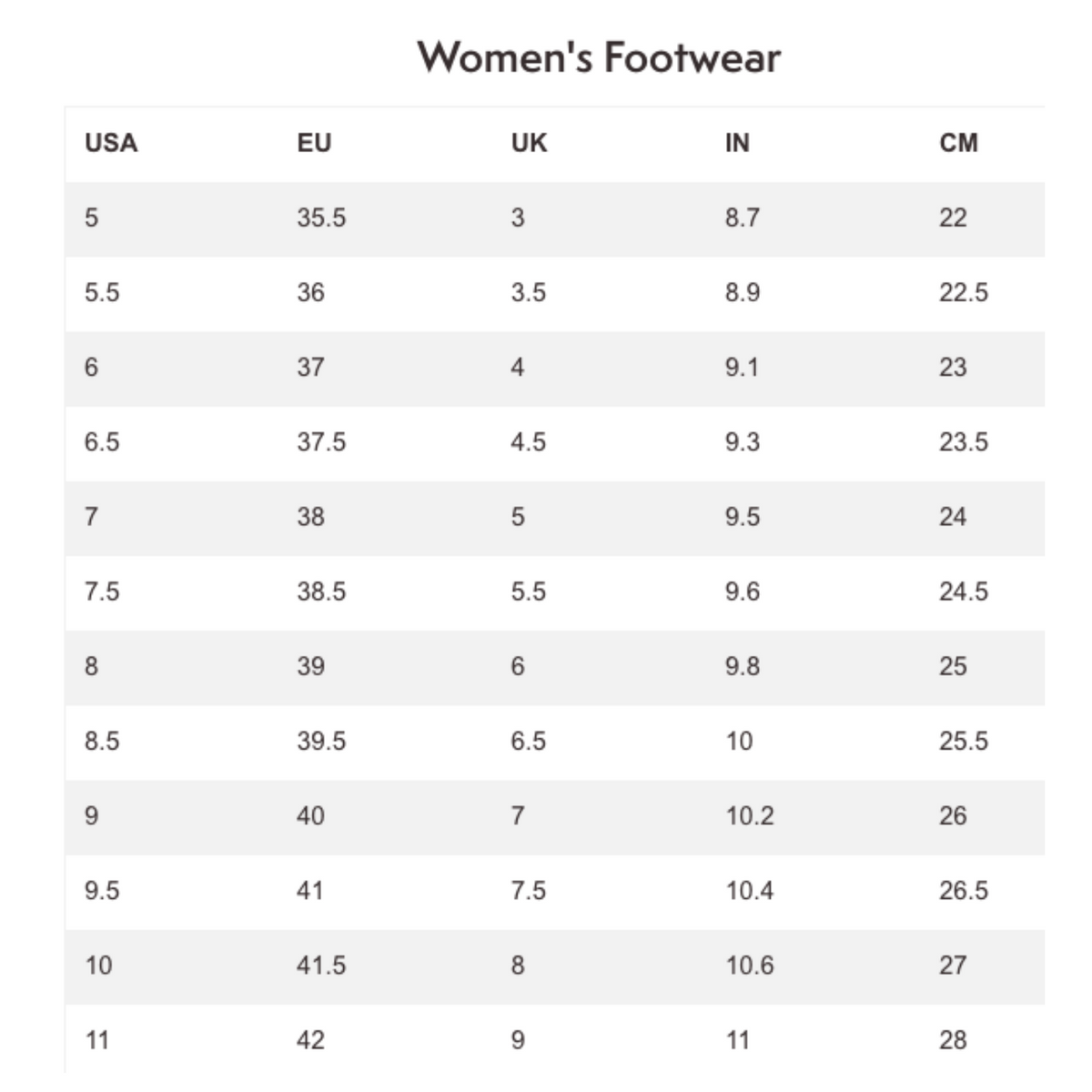1092x1092 pixels.
Task: Click the 25.5 CM value
Action: 964,741
